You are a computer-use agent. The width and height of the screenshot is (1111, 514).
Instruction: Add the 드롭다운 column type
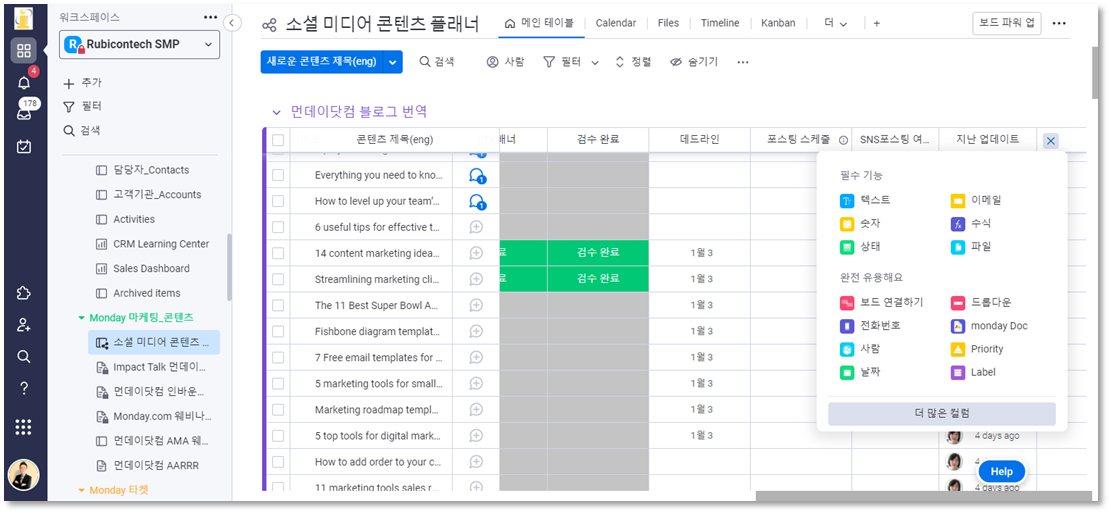coord(981,303)
